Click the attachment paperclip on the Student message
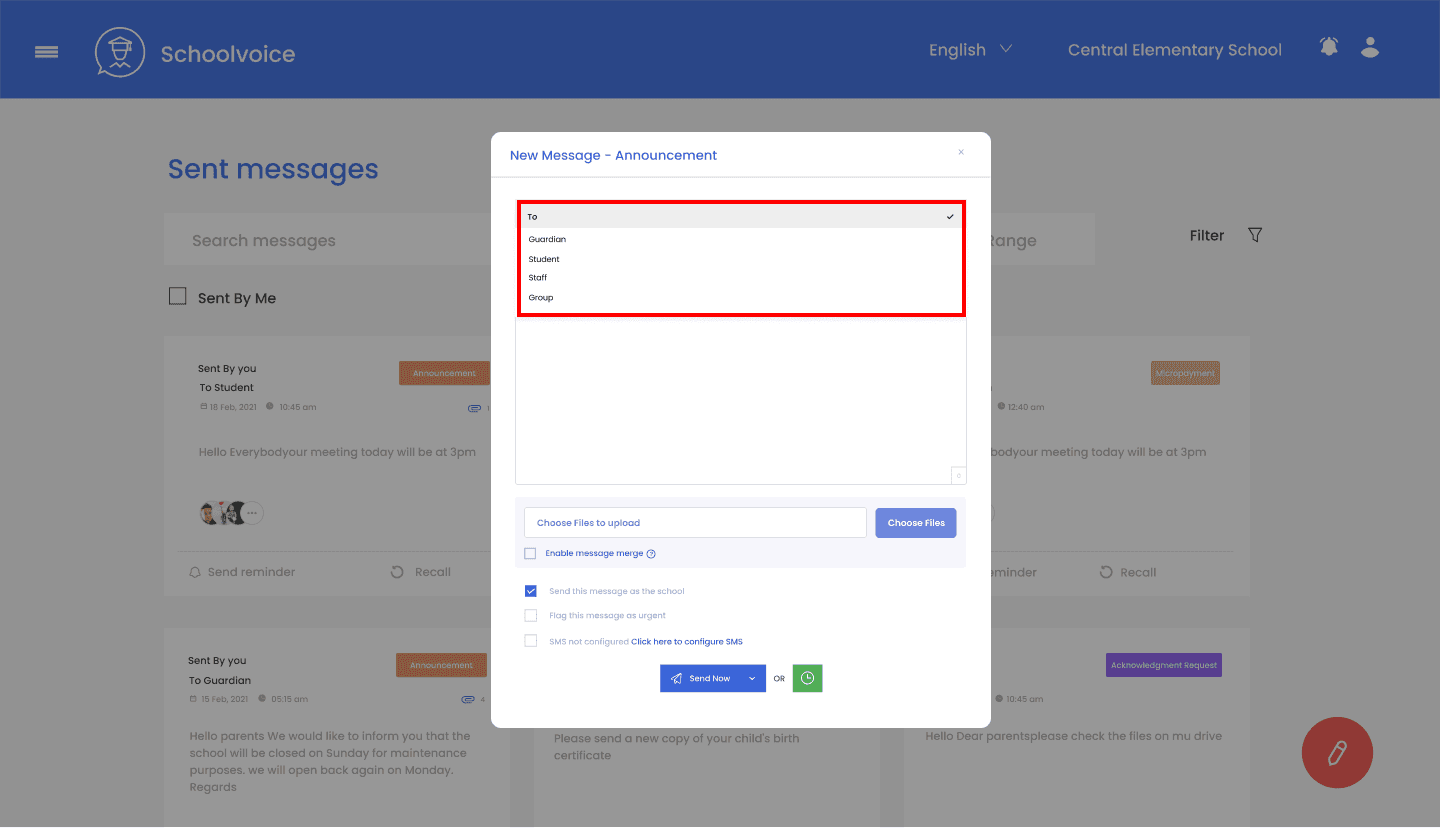This screenshot has height=828, width=1440. click(473, 407)
